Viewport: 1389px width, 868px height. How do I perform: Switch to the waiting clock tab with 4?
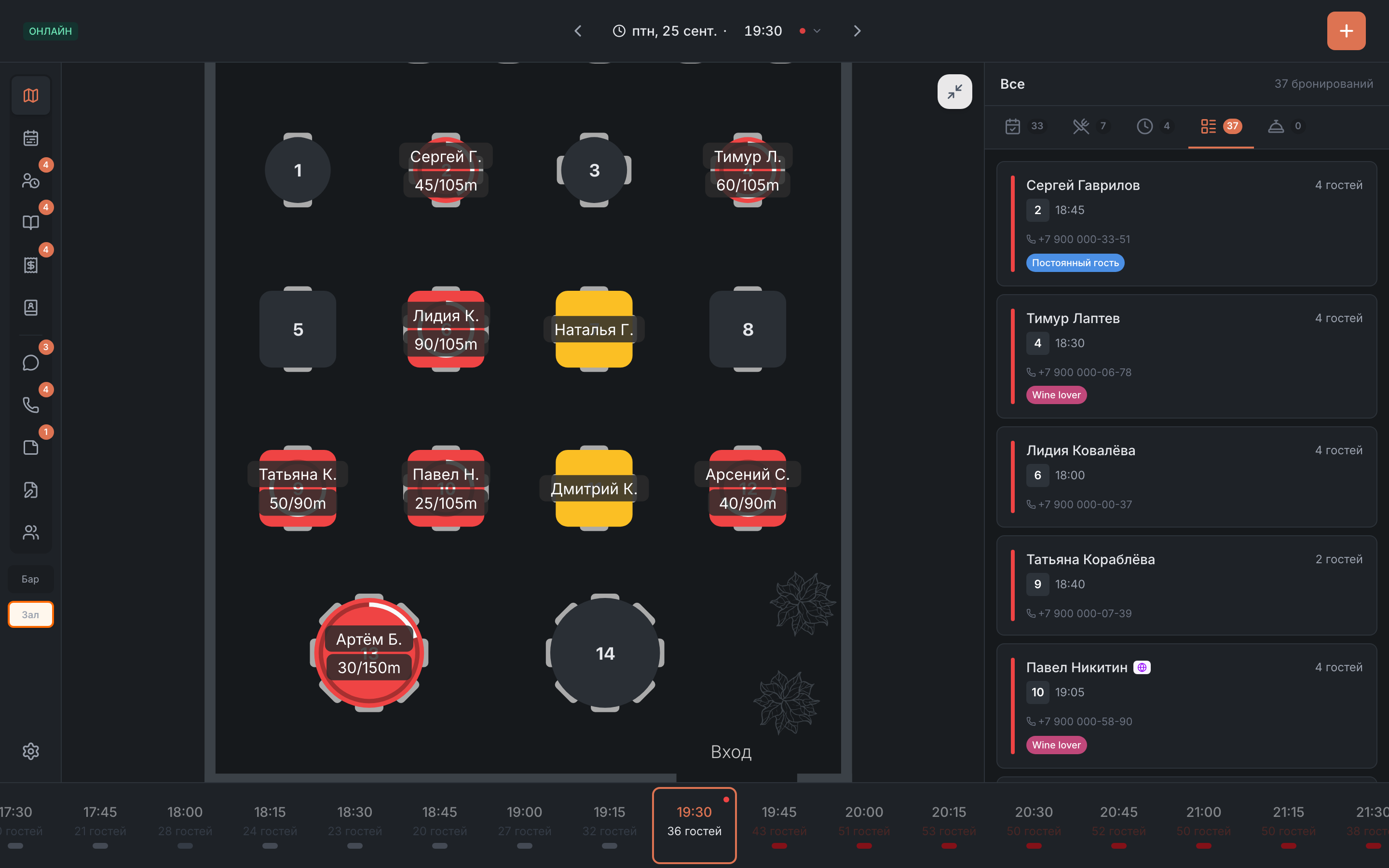pyautogui.click(x=1154, y=126)
